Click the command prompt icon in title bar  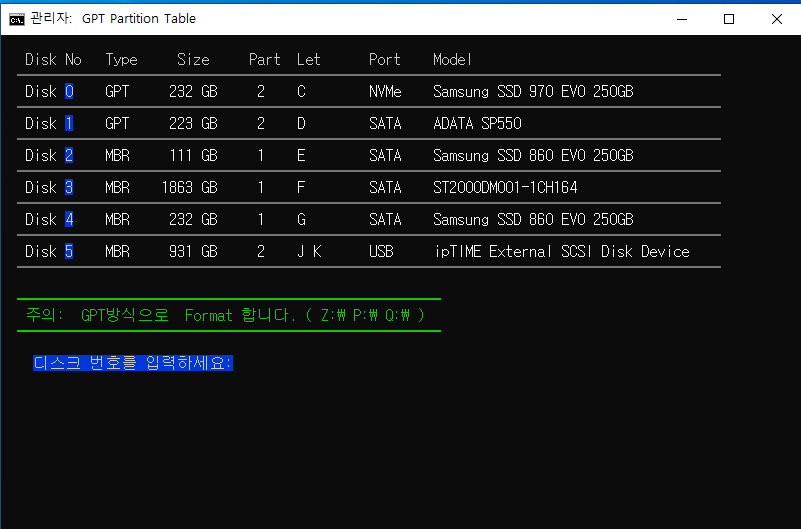click(x=16, y=19)
